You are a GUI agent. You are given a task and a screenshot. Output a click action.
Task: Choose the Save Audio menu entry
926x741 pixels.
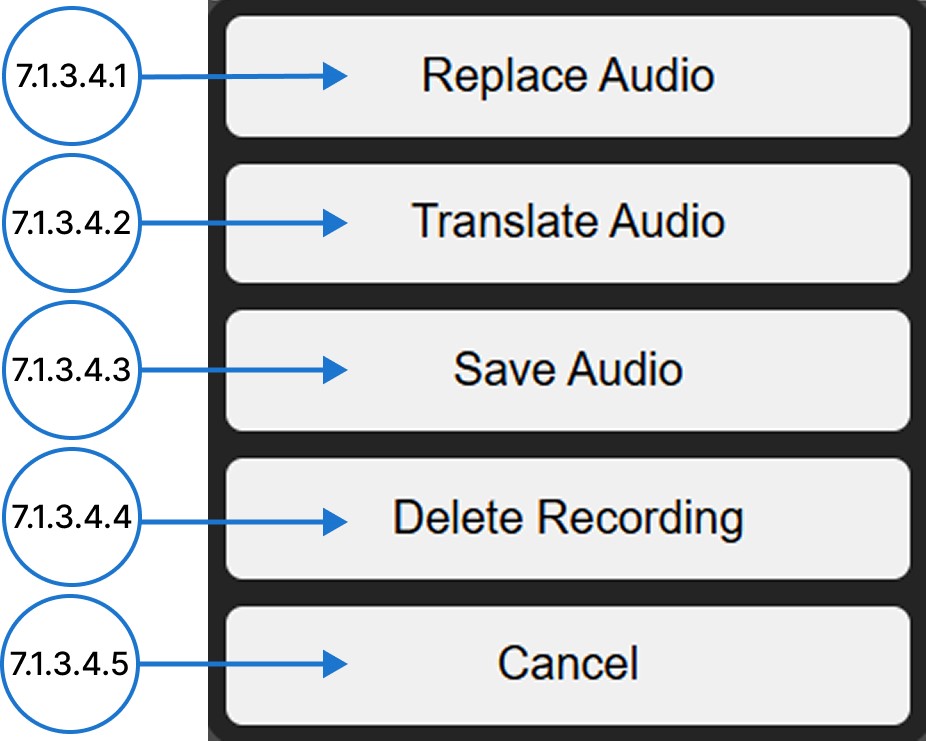click(x=568, y=368)
